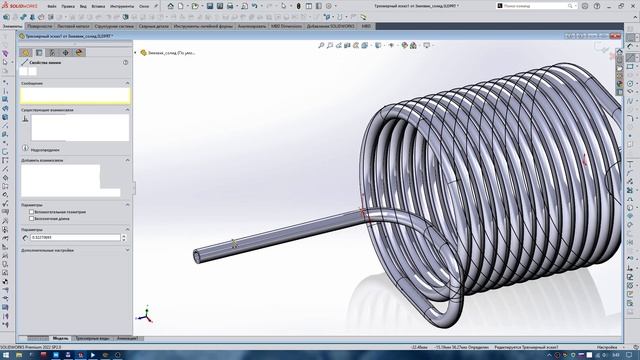Screen dimensions: 640x360
Task: Open the Инструменты menu
Action: [122, 7]
